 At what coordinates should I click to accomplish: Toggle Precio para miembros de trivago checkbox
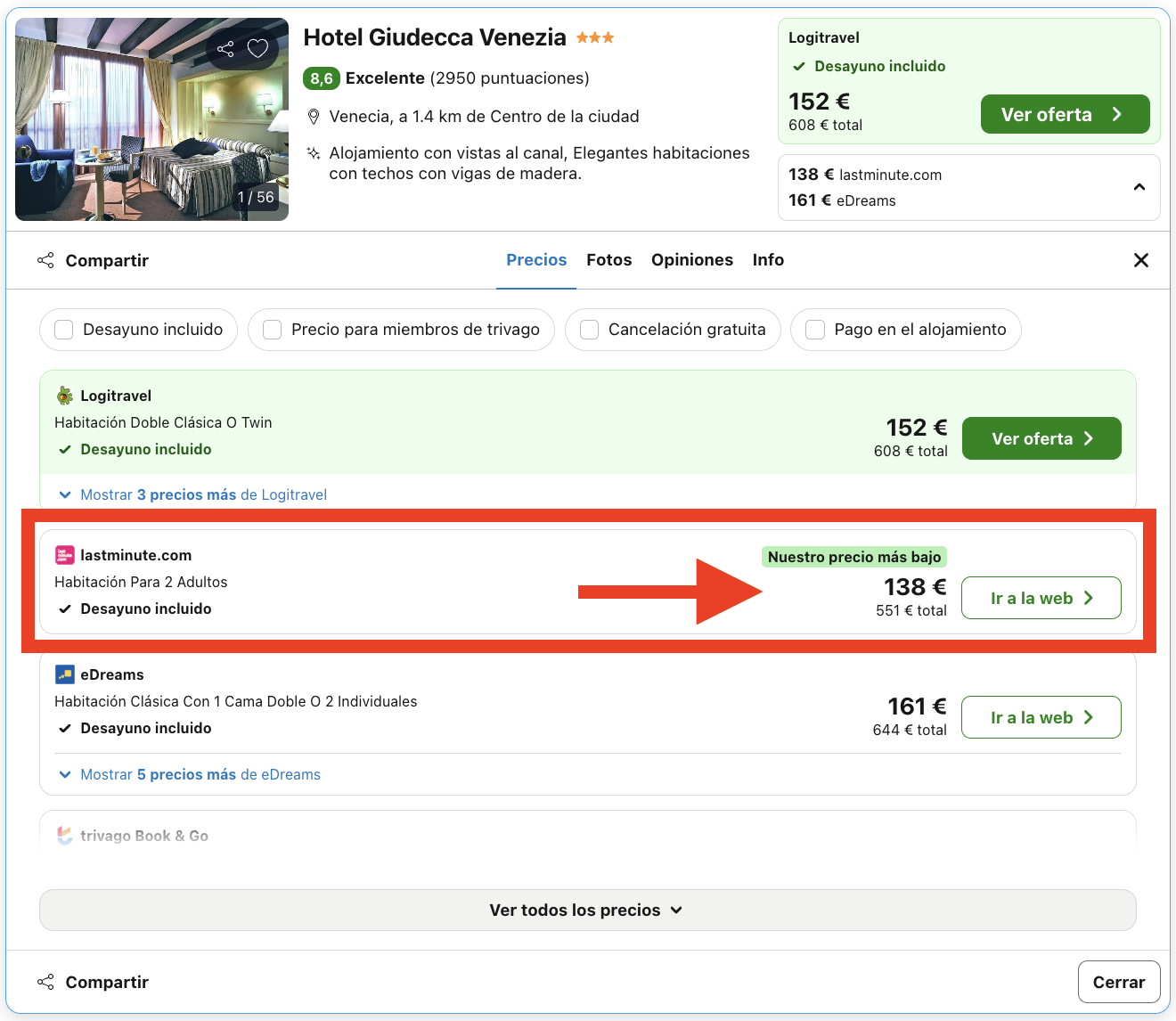point(273,330)
